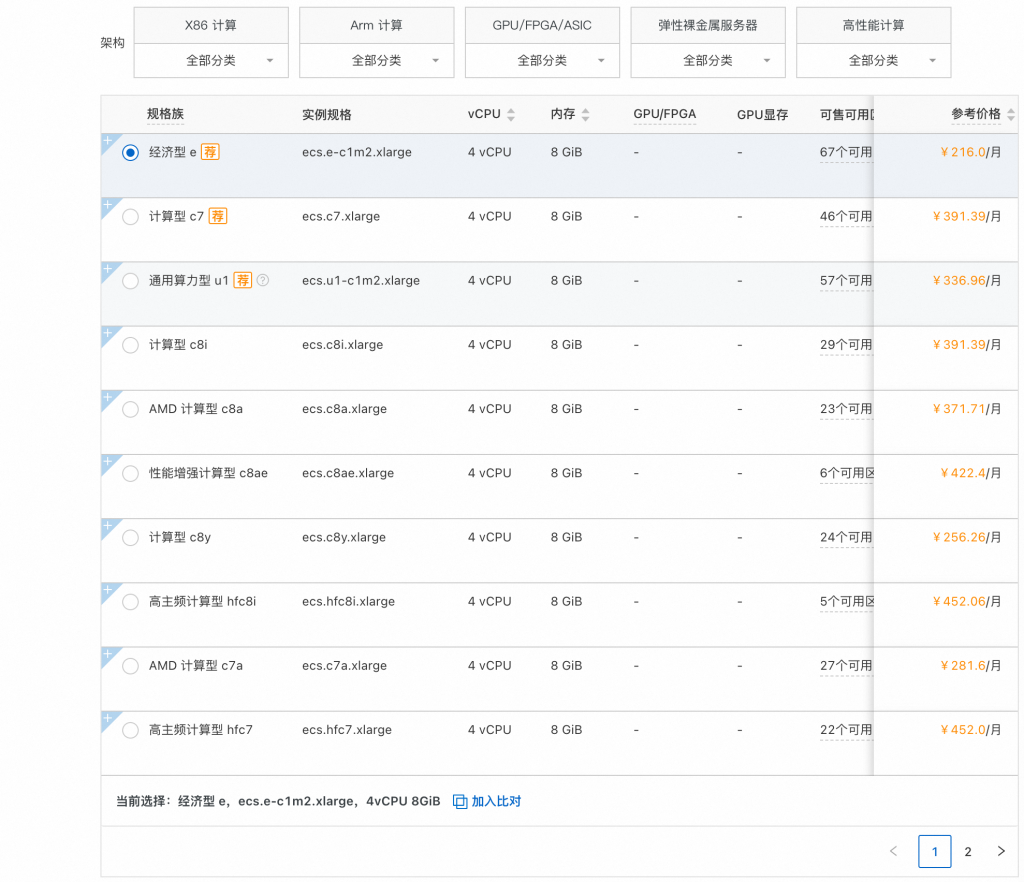Open the Arm 计算 全部分类 dropdown

[x=376, y=61]
